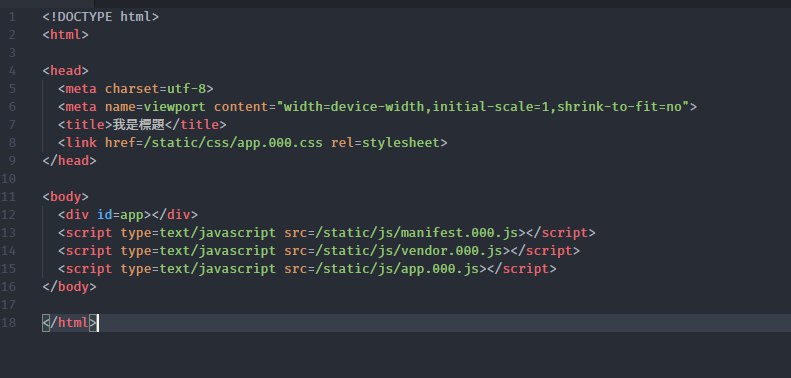Click the manifest.000.js script source path
This screenshot has width=791, height=378.
(x=417, y=233)
